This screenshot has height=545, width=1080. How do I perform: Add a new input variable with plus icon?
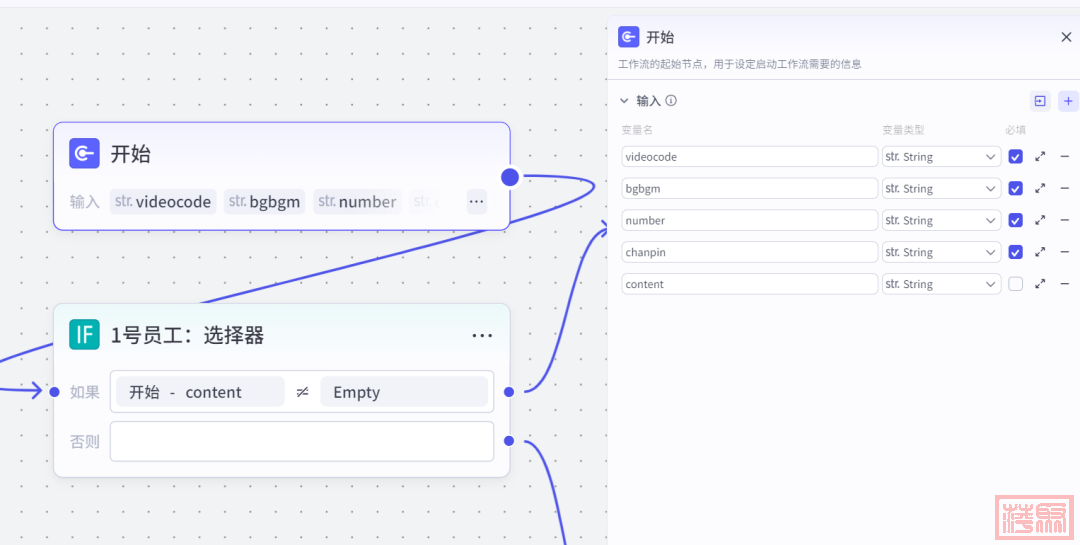[x=1068, y=101]
